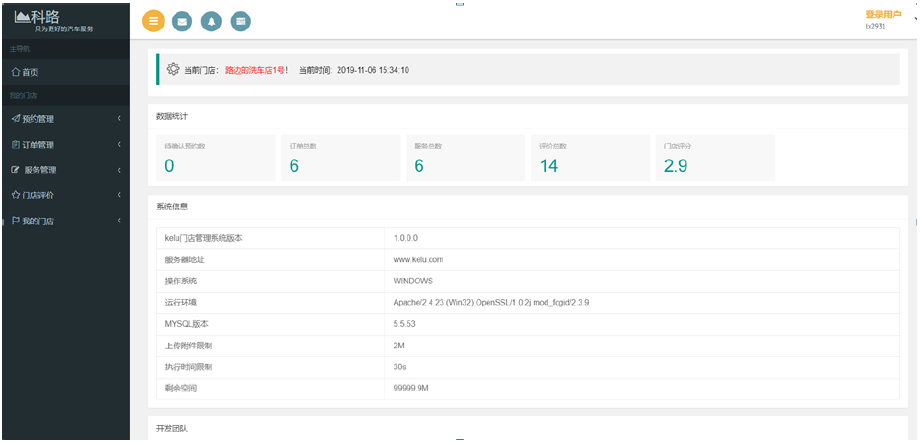Click the flag icon for 我的门店
The height and width of the screenshot is (443, 920).
15,220
